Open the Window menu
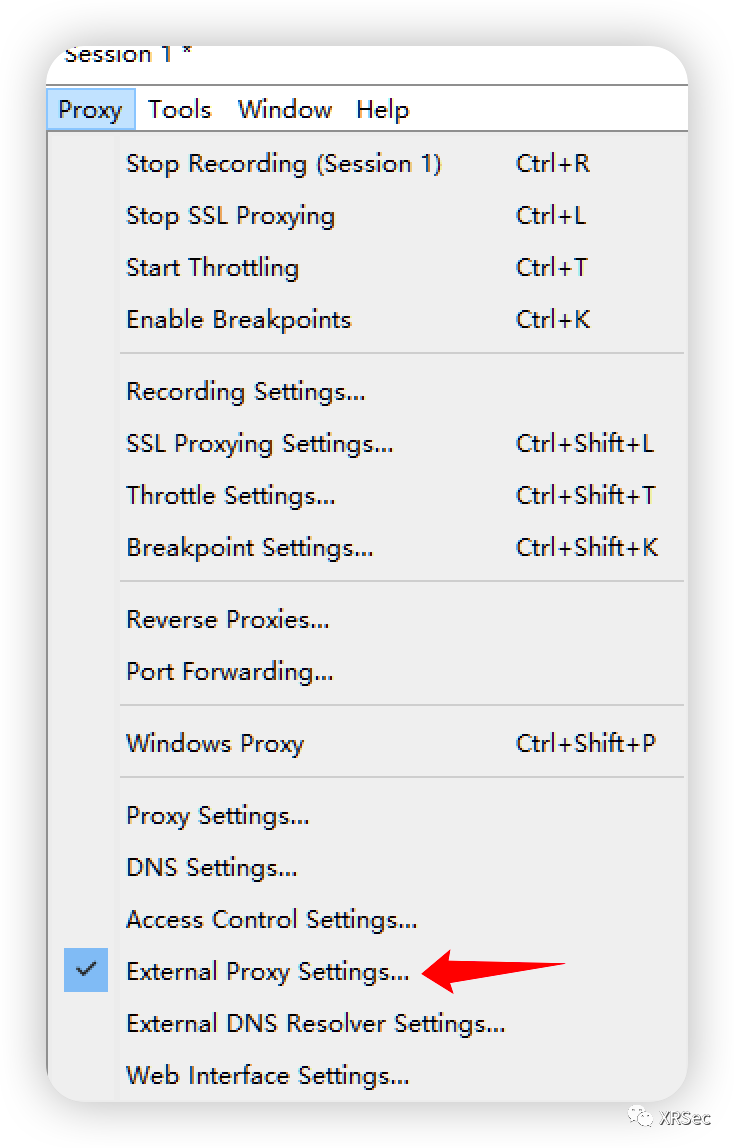This screenshot has height=1148, width=734. click(284, 109)
